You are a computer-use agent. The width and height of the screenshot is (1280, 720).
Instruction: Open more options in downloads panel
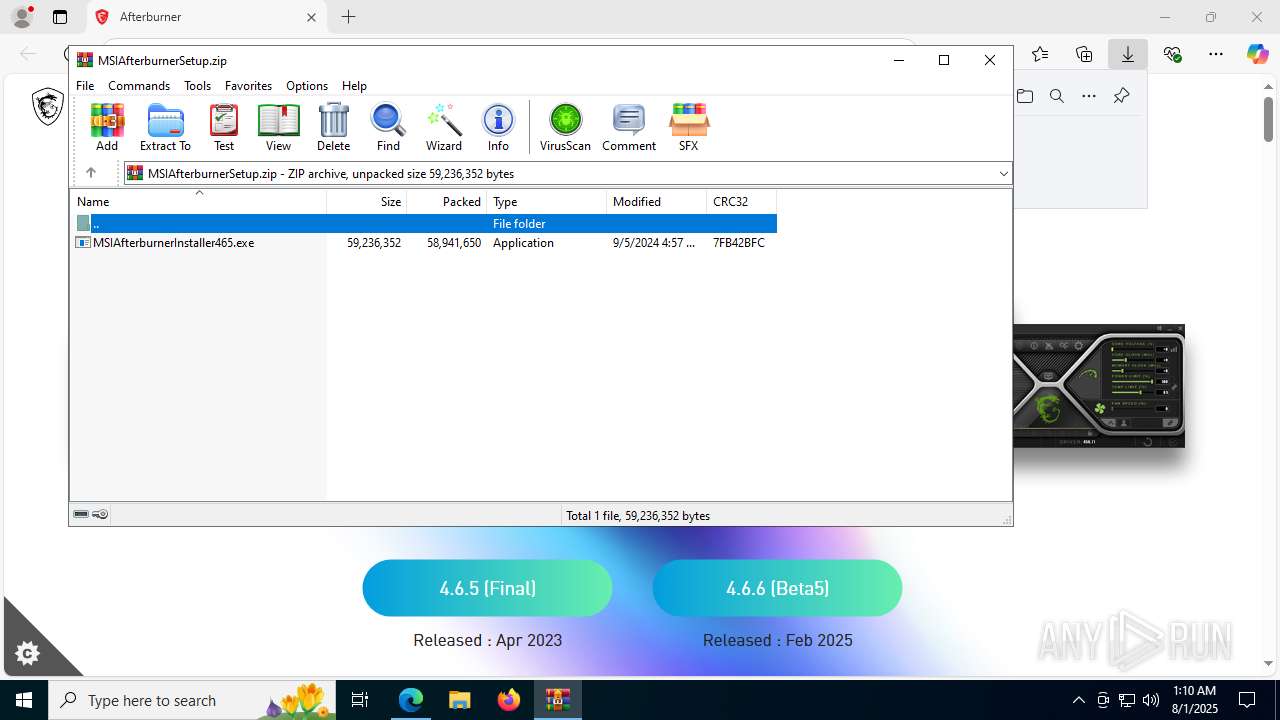click(1089, 96)
